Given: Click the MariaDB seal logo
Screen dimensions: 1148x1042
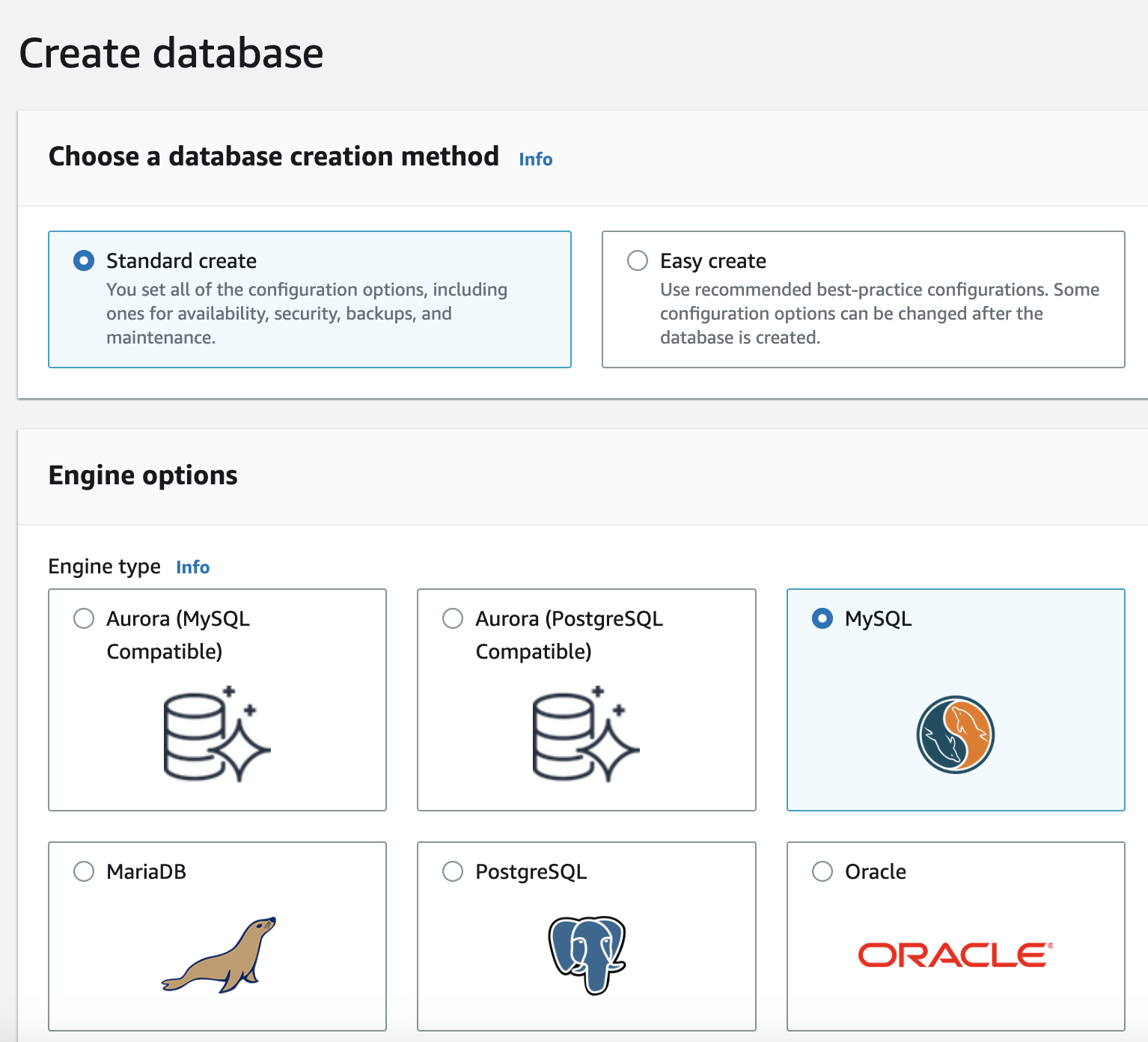Looking at the screenshot, I should point(219,954).
